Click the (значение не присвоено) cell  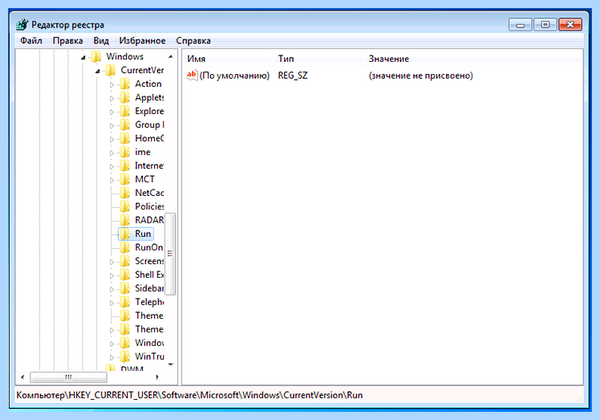421,75
